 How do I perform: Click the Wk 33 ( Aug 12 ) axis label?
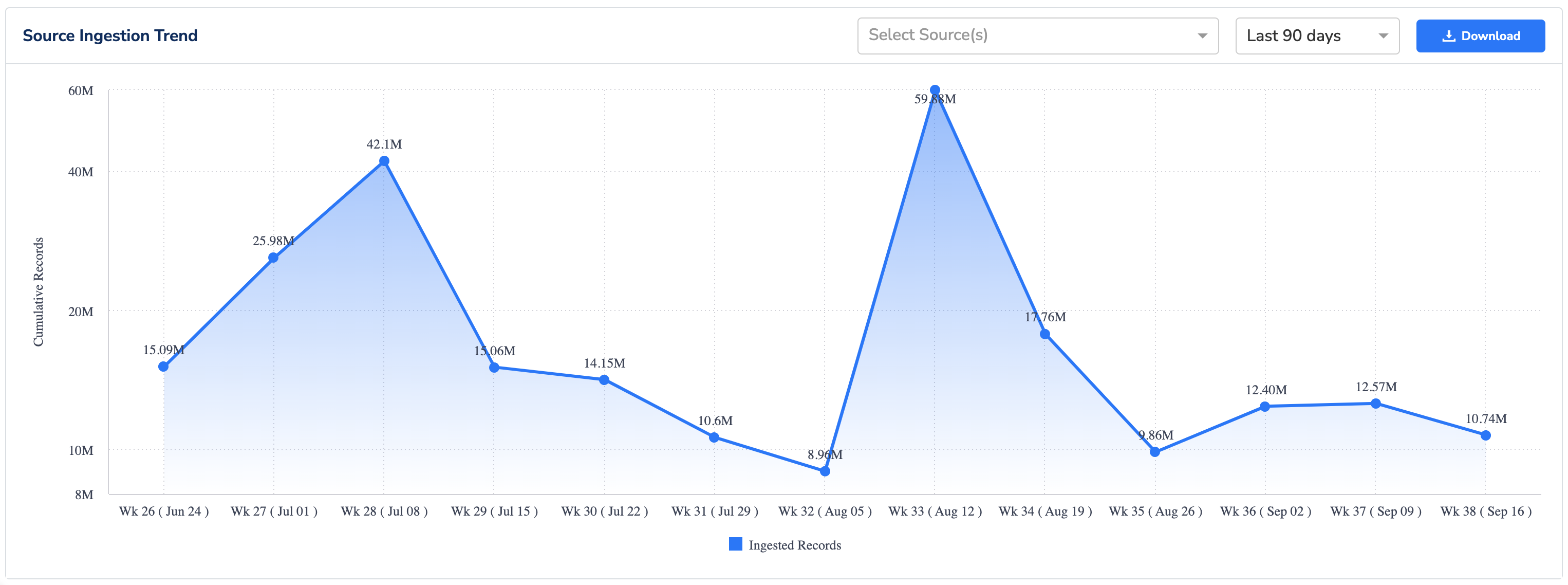pyautogui.click(x=935, y=511)
